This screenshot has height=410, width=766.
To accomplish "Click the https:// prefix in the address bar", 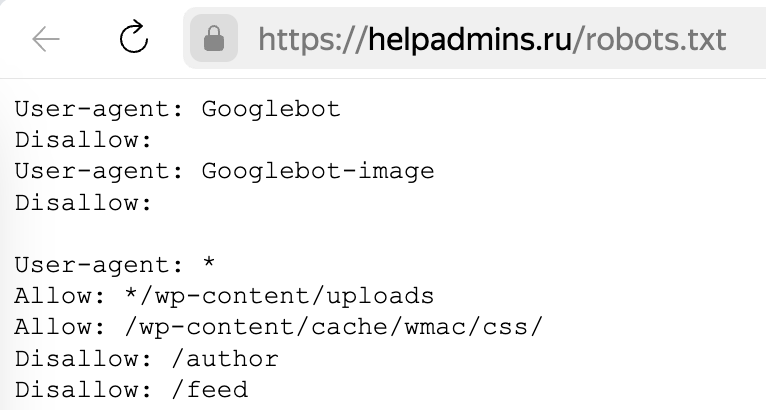I will [x=312, y=40].
